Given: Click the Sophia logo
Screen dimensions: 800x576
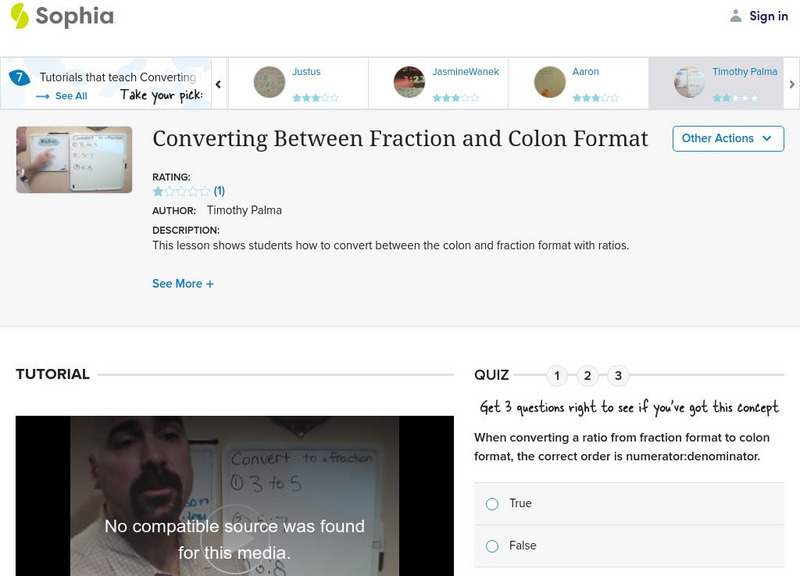Looking at the screenshot, I should coord(63,16).
